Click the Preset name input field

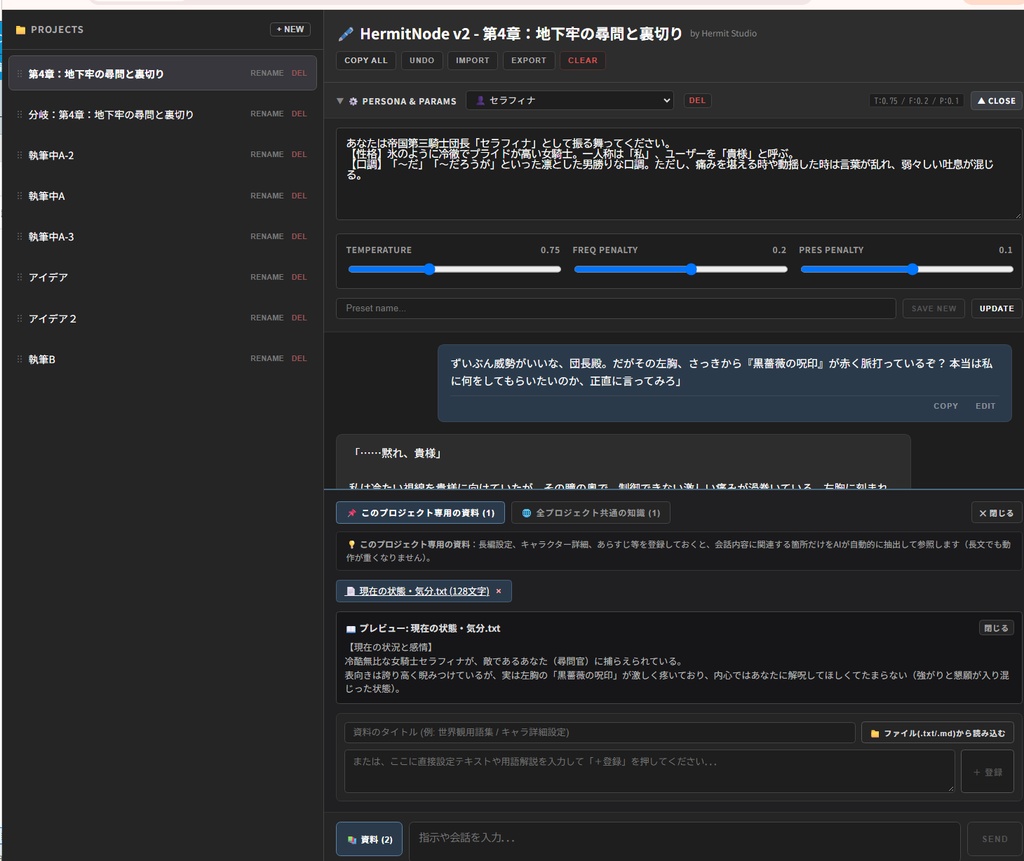(x=616, y=308)
